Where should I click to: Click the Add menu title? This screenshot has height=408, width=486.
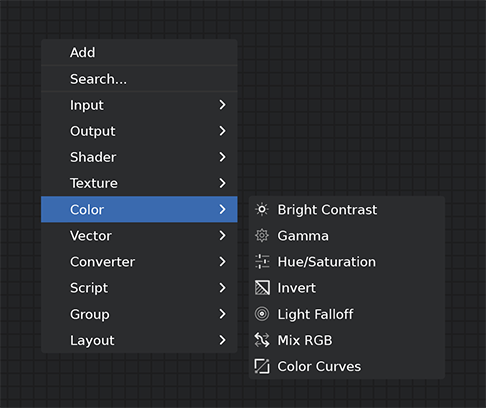[83, 52]
